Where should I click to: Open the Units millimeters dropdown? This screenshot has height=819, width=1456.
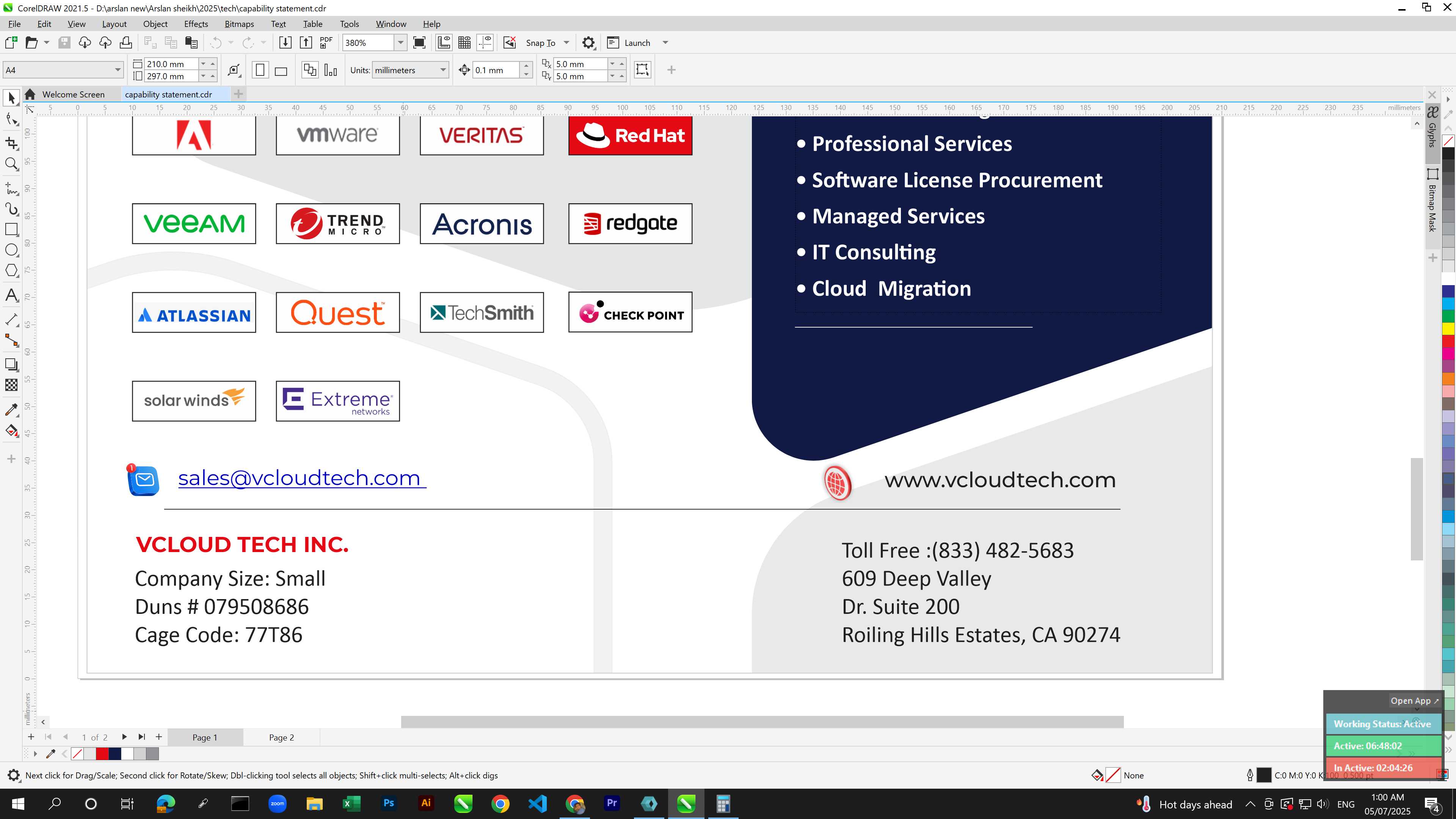pos(443,70)
